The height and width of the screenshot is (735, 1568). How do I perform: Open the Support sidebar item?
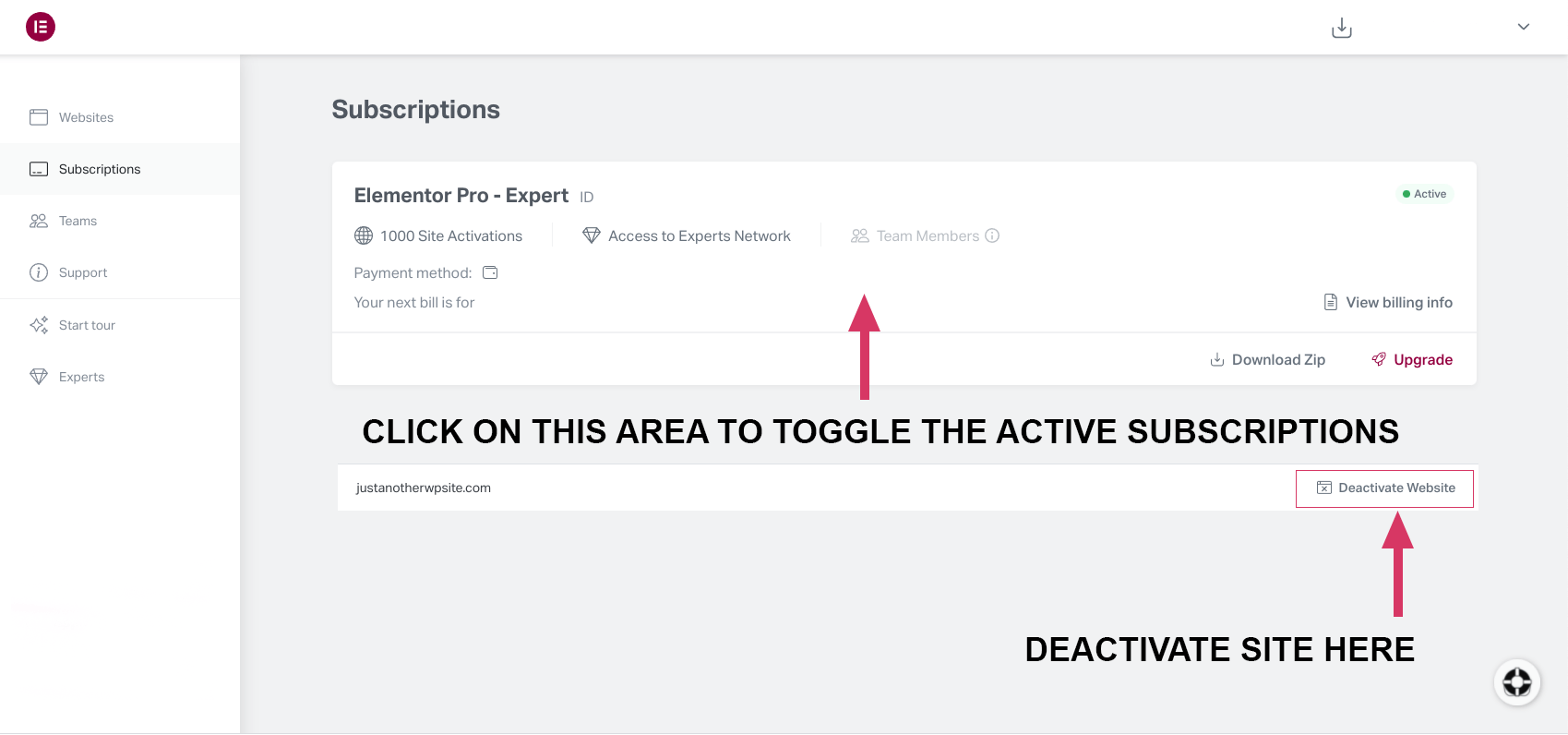coord(83,272)
